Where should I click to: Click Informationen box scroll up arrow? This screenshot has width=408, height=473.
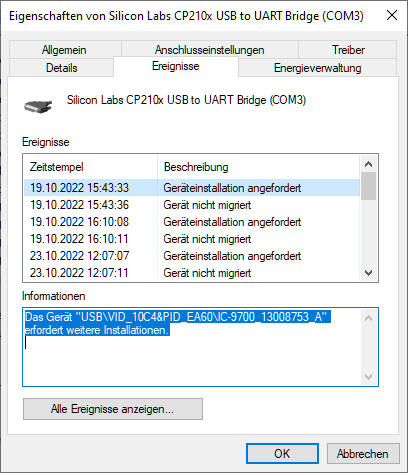[368, 318]
